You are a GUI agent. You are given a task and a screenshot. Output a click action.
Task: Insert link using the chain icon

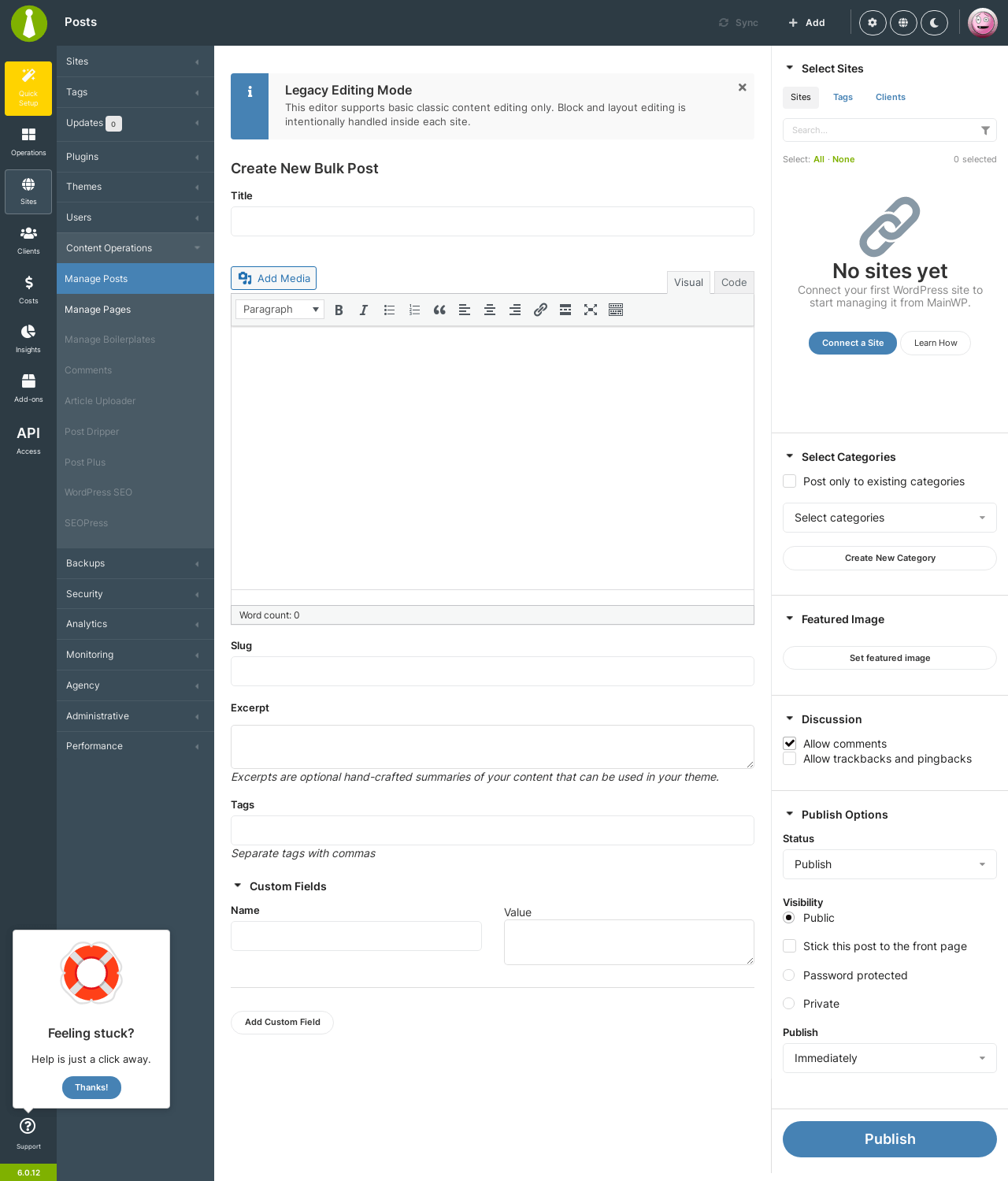540,310
